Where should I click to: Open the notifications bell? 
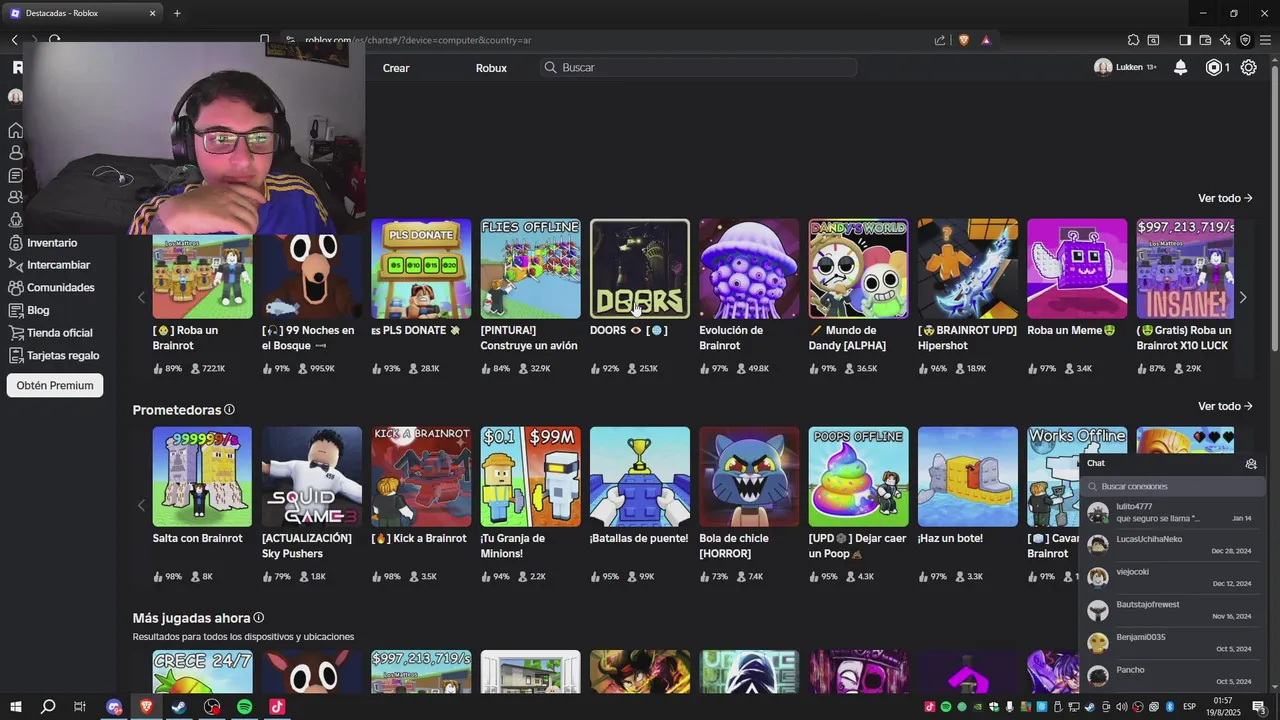click(x=1180, y=67)
